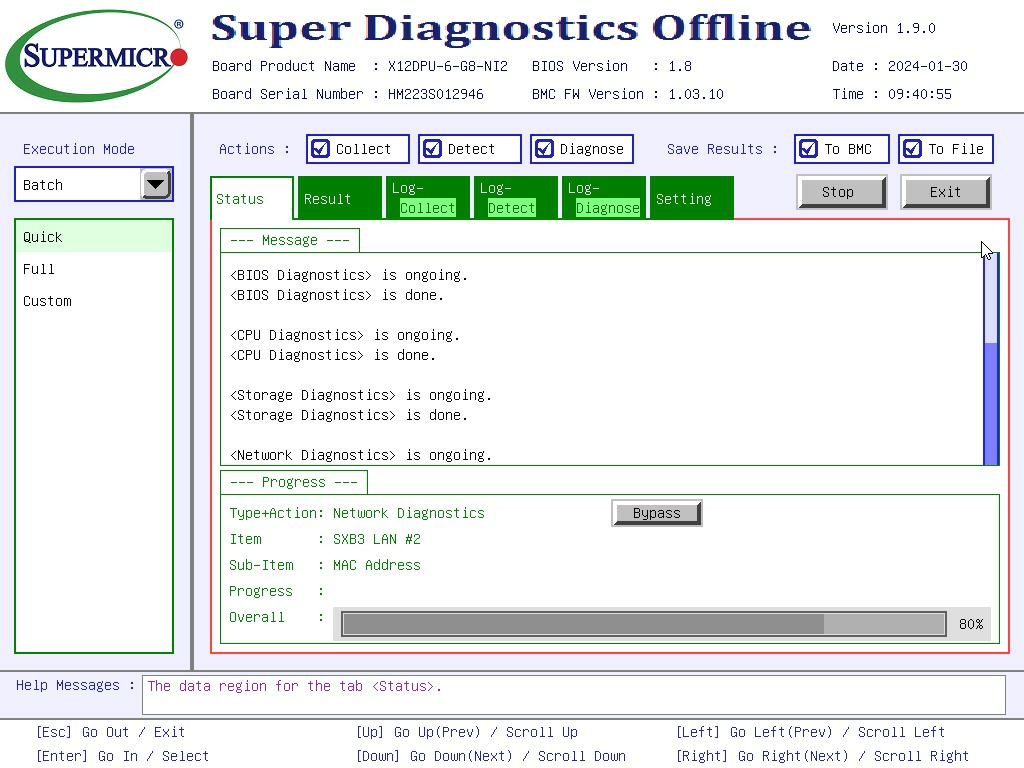Select the Full diagnostic mode
The image size is (1024, 768).
coord(38,269)
